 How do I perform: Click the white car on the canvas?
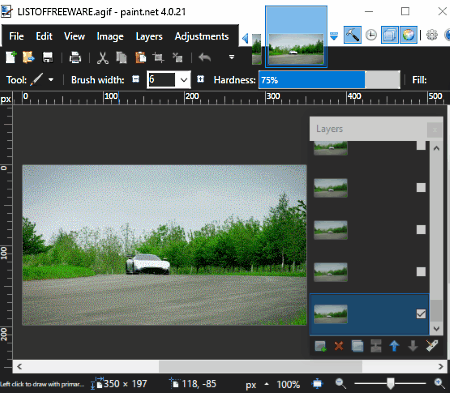(148, 264)
